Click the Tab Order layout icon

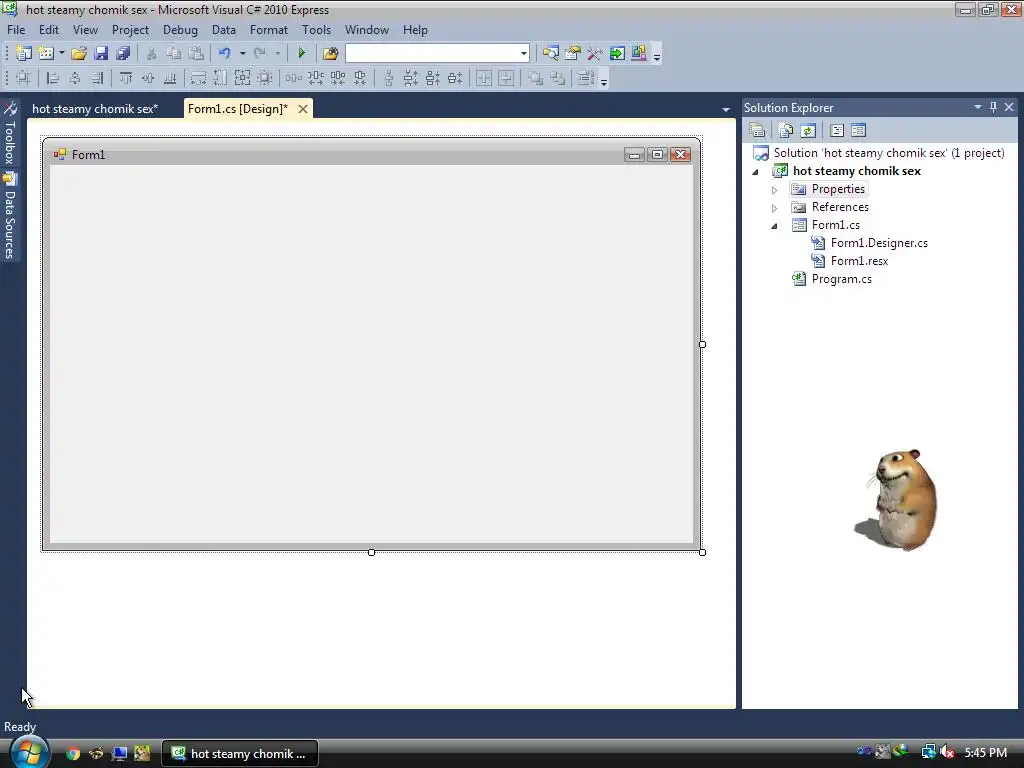pyautogui.click(x=585, y=78)
